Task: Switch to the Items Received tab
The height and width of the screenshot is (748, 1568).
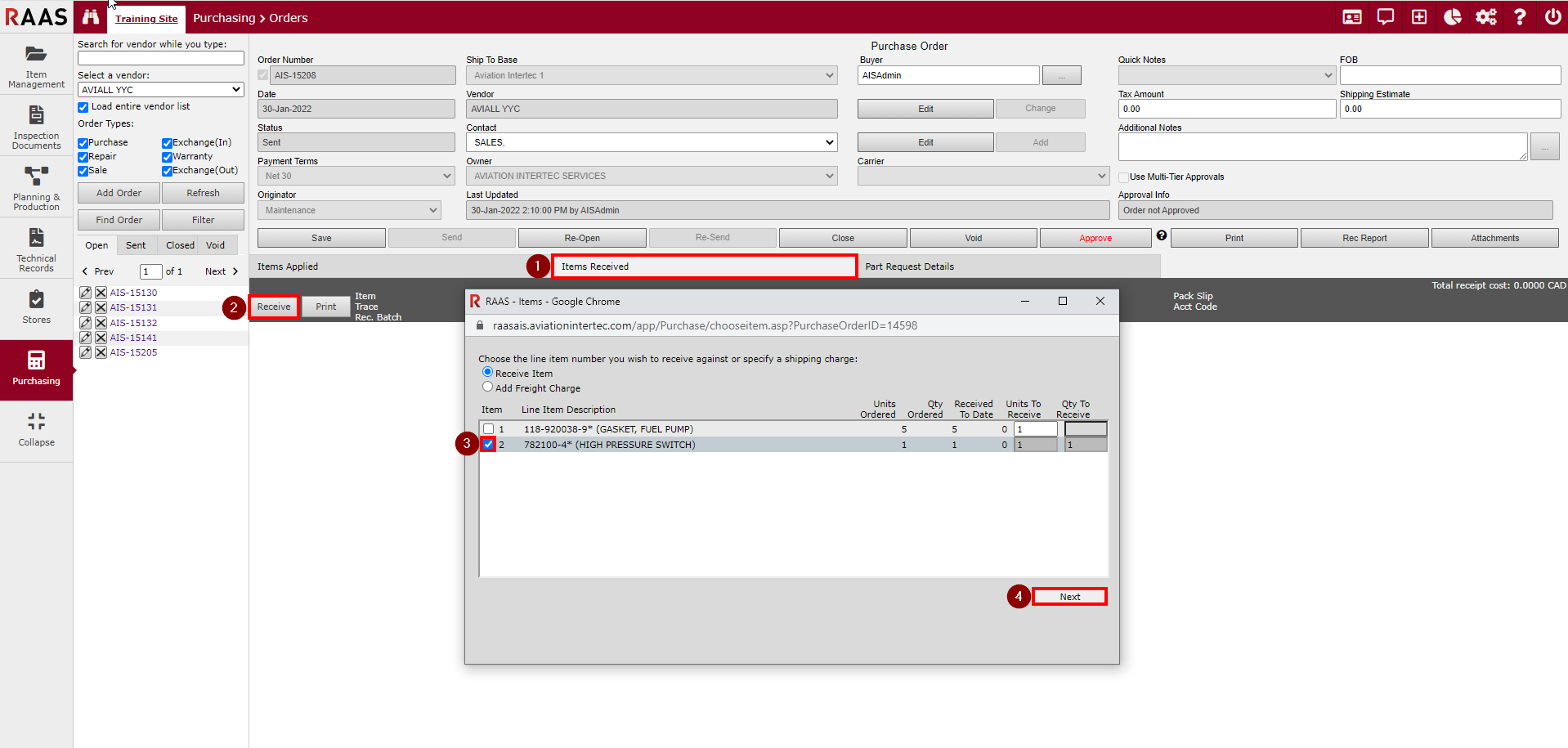Action: (x=704, y=267)
